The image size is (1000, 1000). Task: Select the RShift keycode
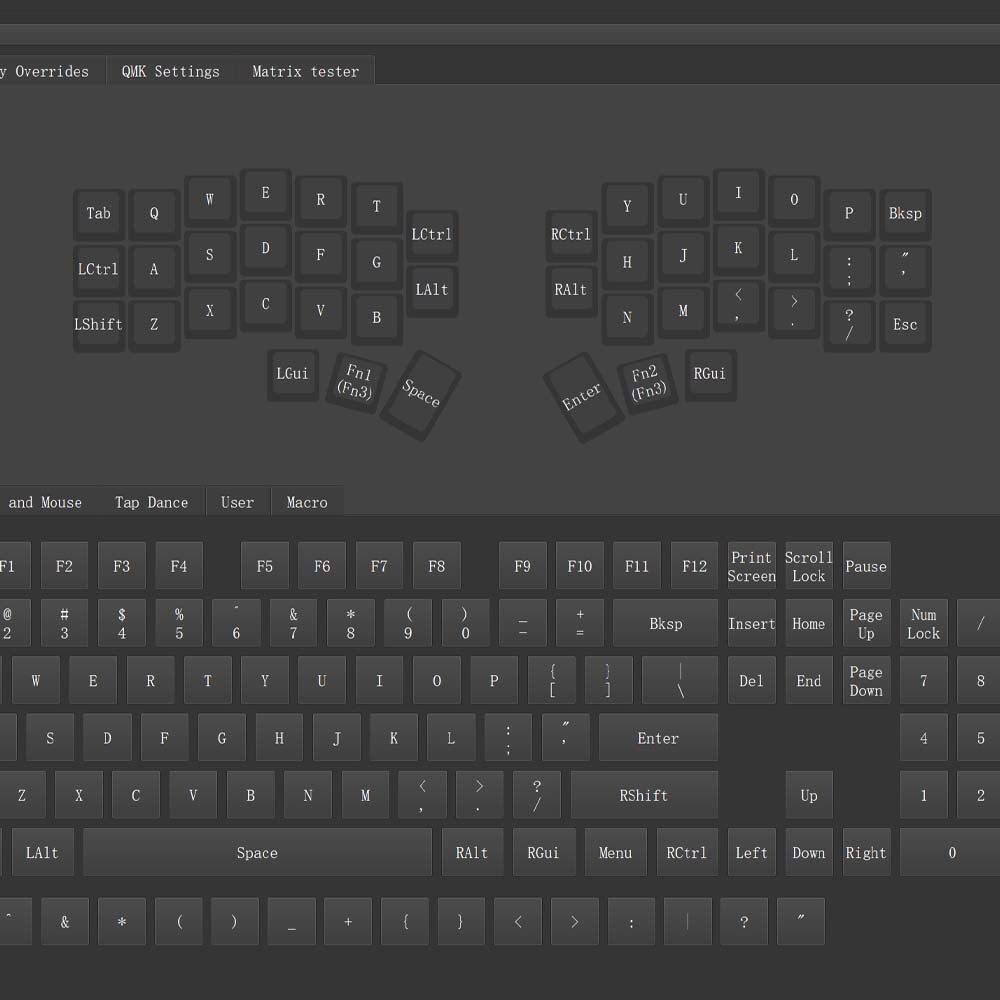(x=643, y=796)
